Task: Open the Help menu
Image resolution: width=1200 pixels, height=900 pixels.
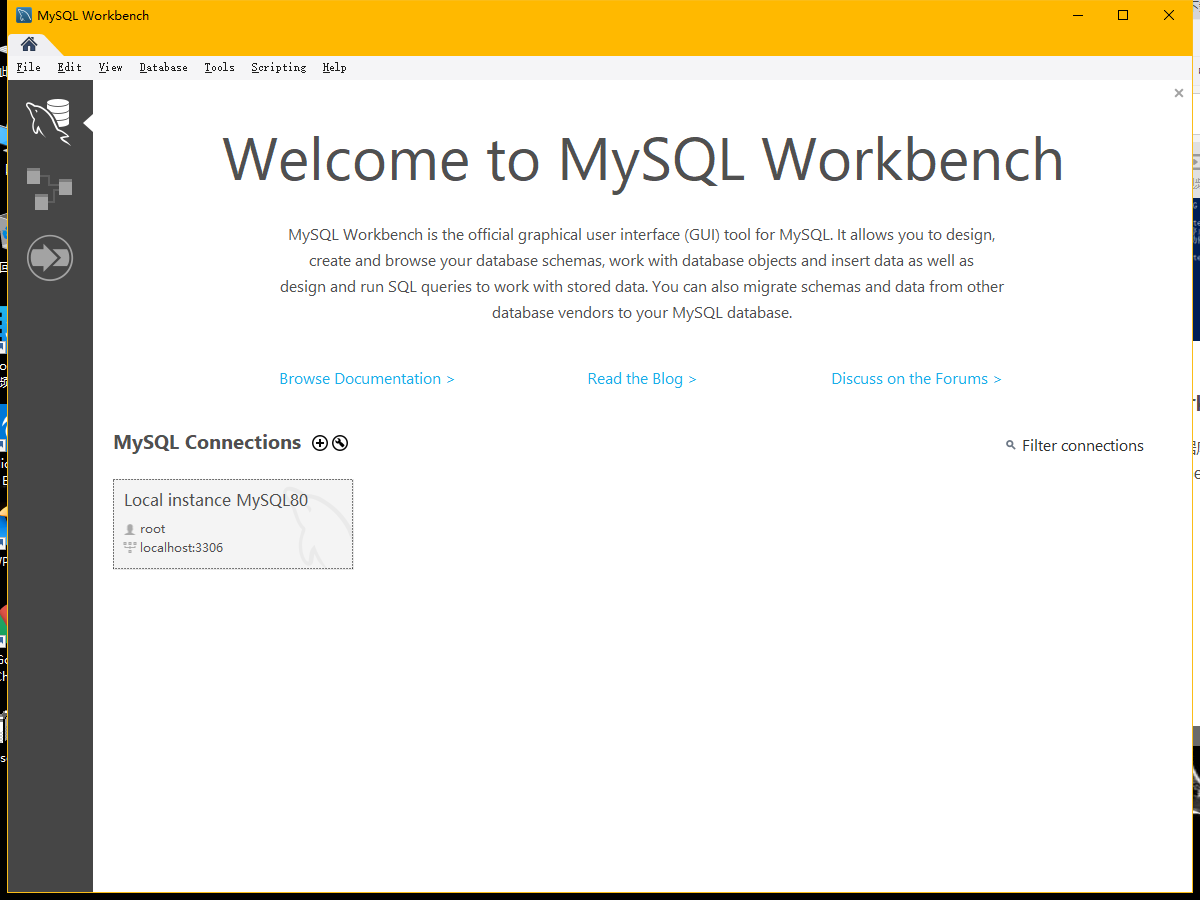Action: [x=334, y=67]
